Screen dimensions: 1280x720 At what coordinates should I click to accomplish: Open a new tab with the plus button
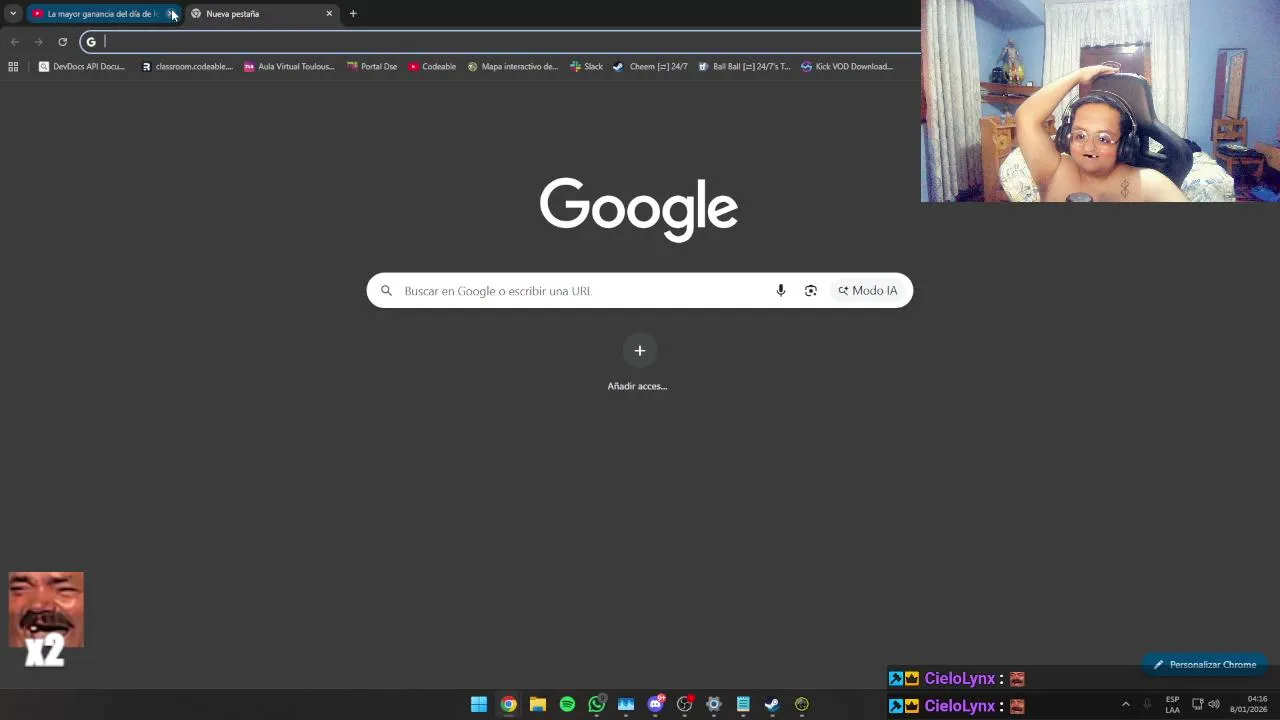(353, 14)
